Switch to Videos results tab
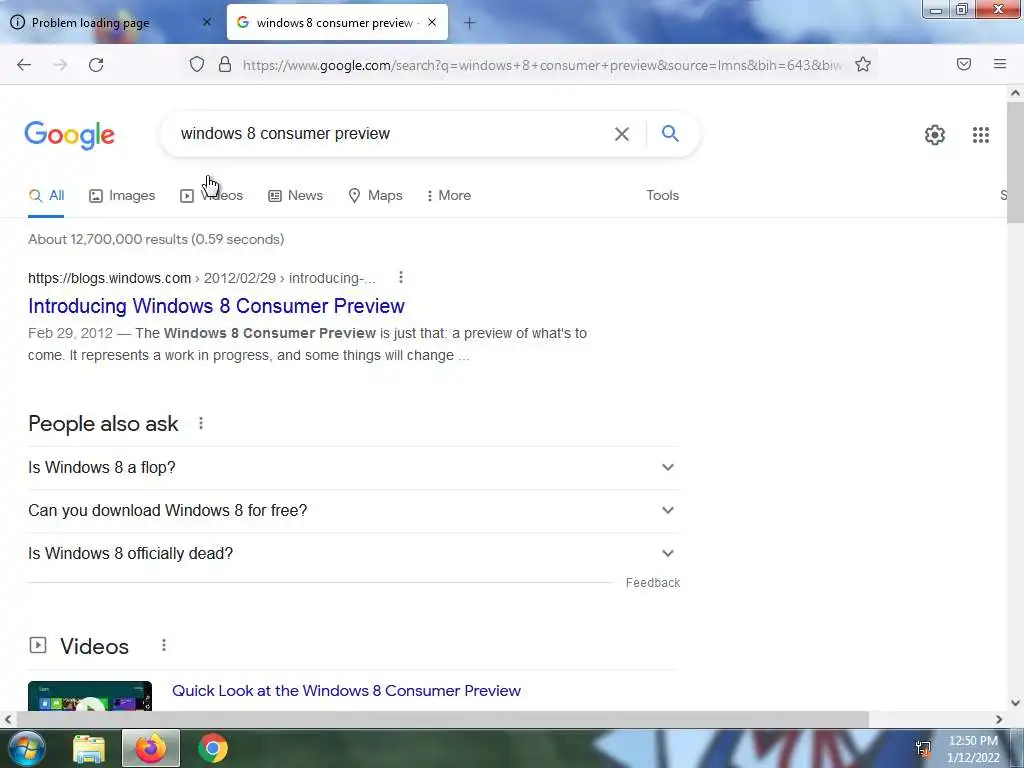 [212, 195]
